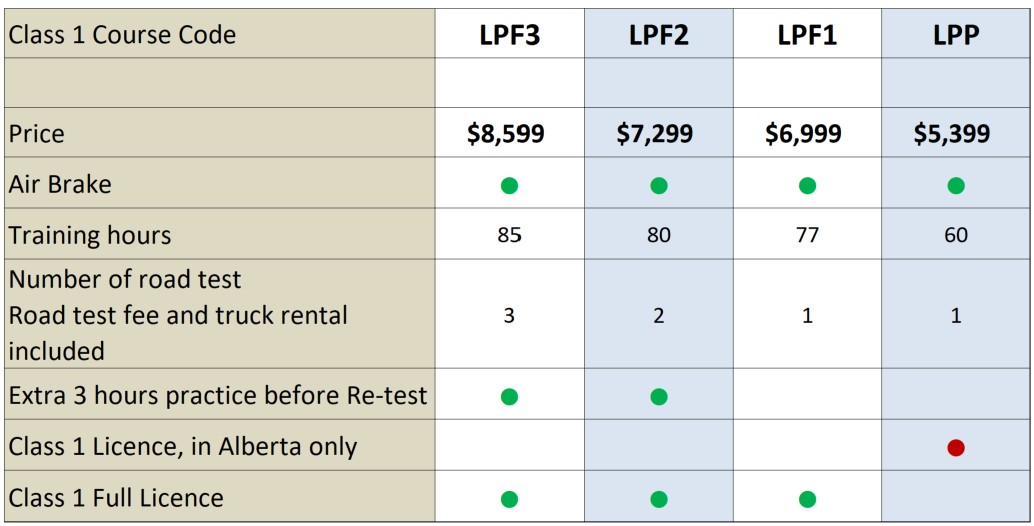Image resolution: width=1034 pixels, height=526 pixels.
Task: Click the LPF1 Class 1 Full Licence dot
Action: coord(807,500)
